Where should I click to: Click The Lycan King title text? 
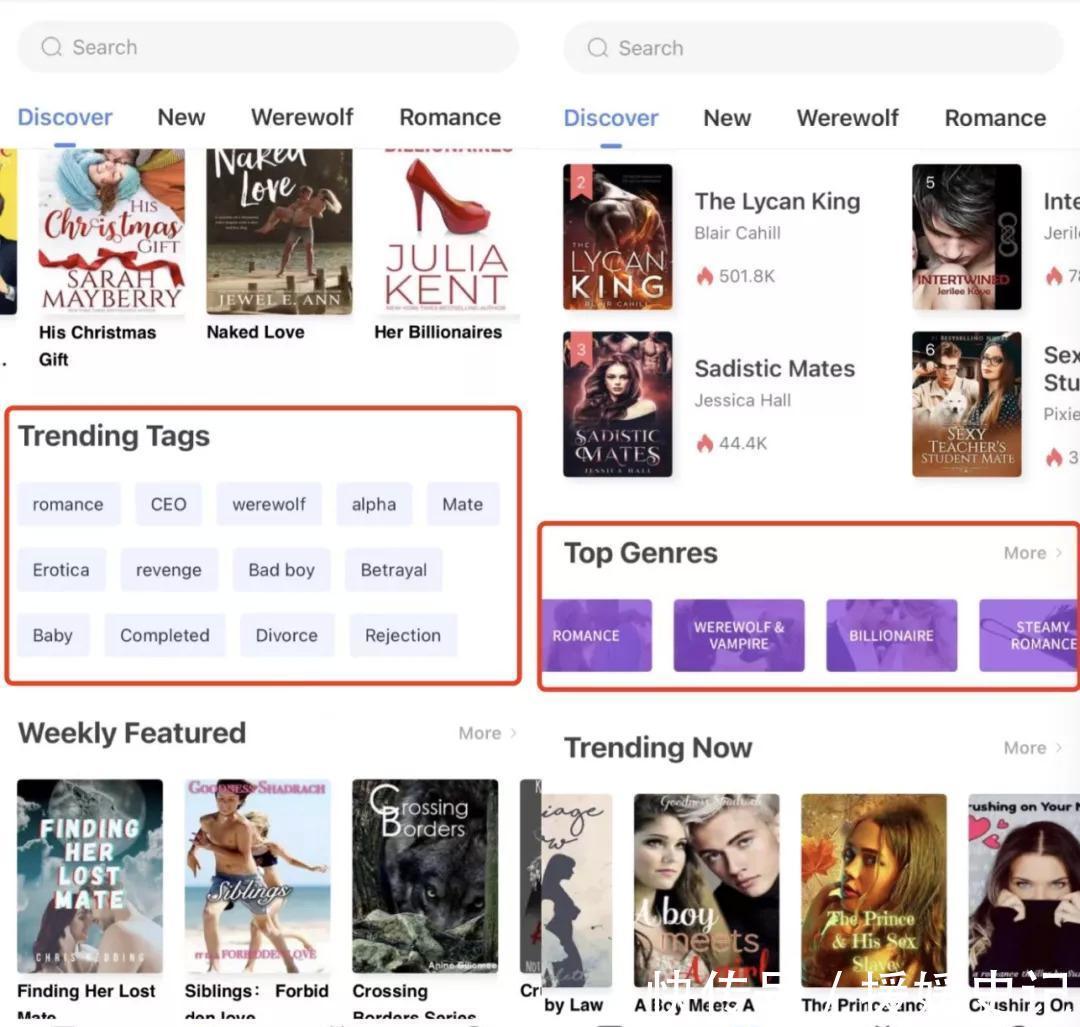[777, 201]
